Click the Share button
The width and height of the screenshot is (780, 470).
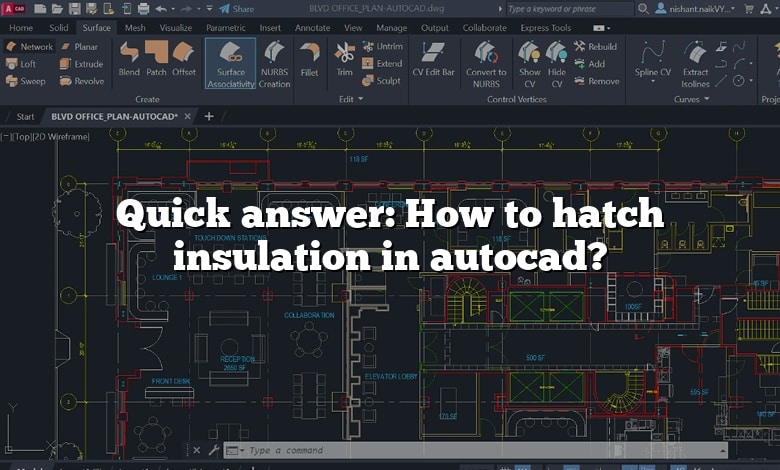(x=236, y=8)
